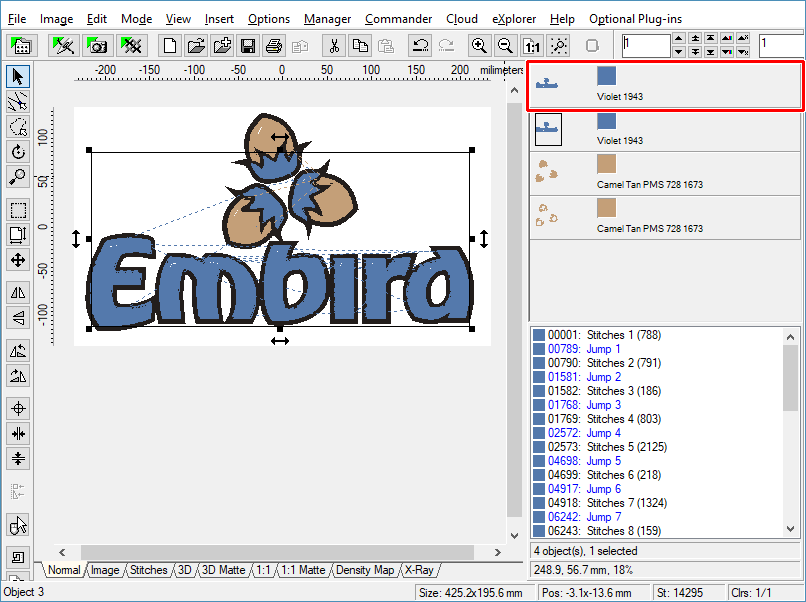This screenshot has width=806, height=602.
Task: Open the Mode menu
Action: (136, 19)
